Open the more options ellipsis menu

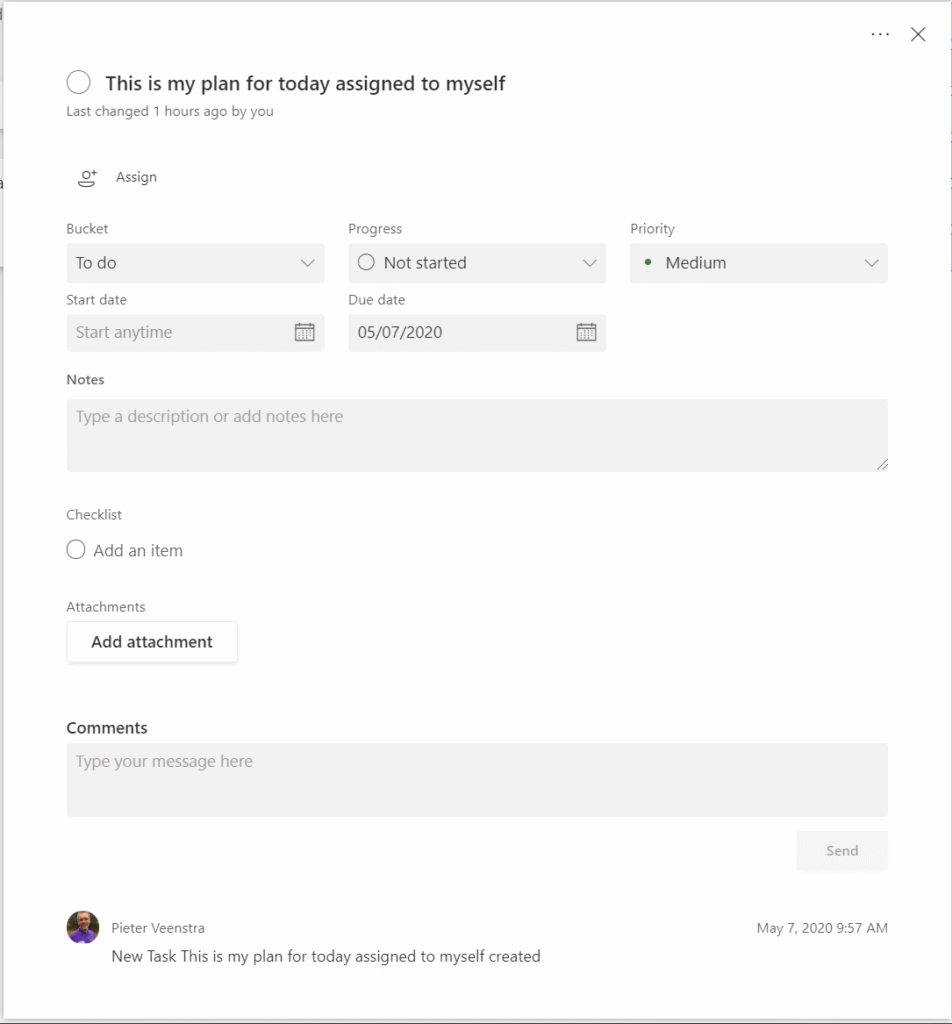(880, 35)
